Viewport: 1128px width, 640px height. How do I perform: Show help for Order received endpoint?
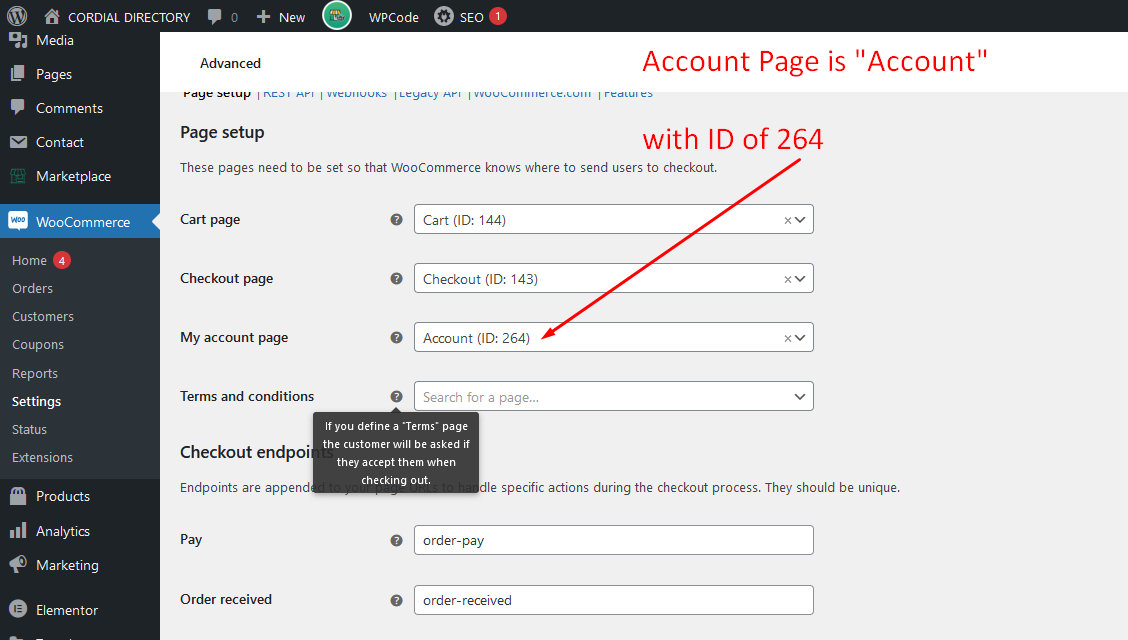tap(396, 600)
